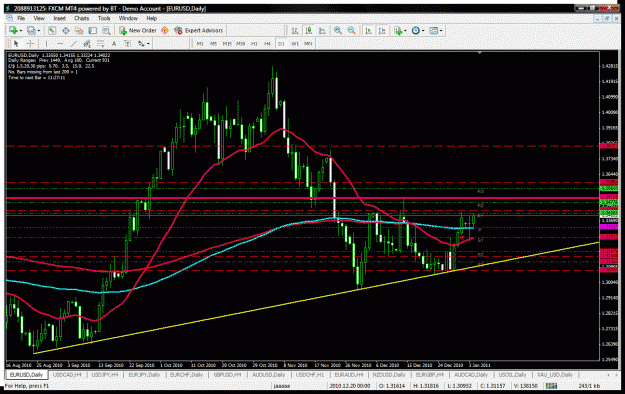The width and height of the screenshot is (625, 394).
Task: Click the connection status bars icon
Action: pyautogui.click(x=552, y=386)
